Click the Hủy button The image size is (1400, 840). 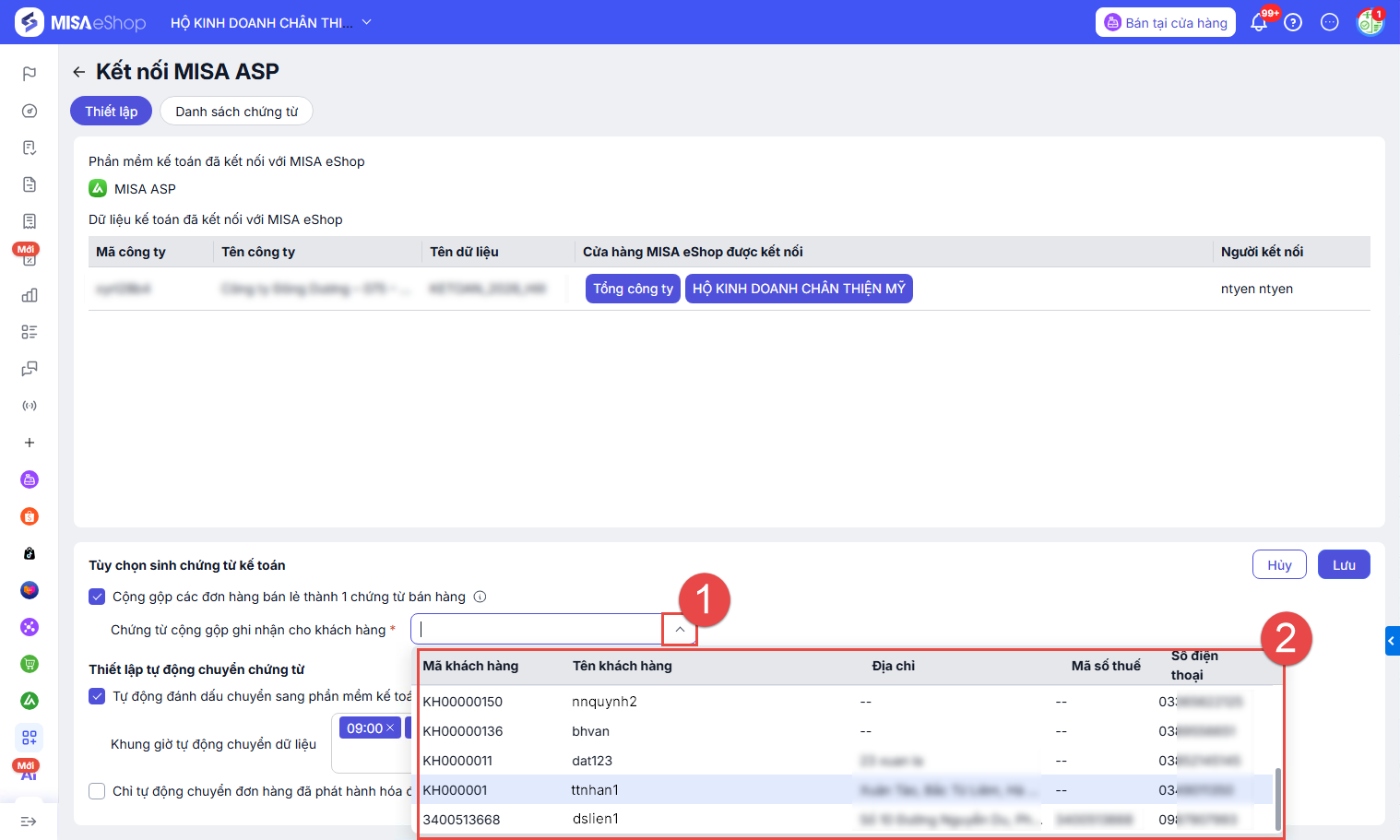(1279, 565)
